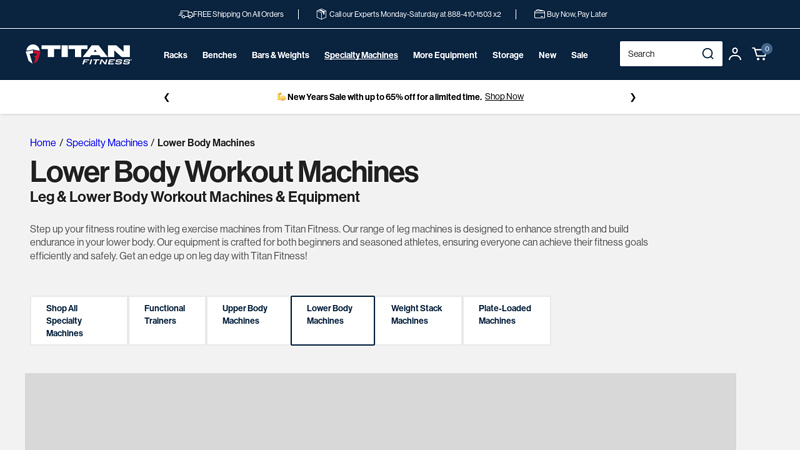
Task: Open Specialty Machines breadcrumb link
Action: pyautogui.click(x=107, y=143)
